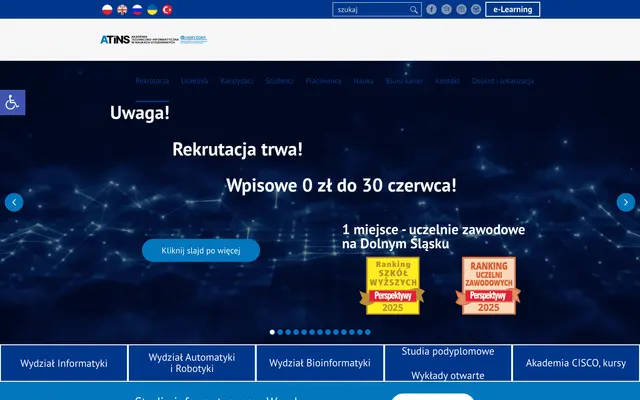Image resolution: width=640 pixels, height=400 pixels.
Task: Choose the Ukrainian flag language icon
Action: [152, 9]
